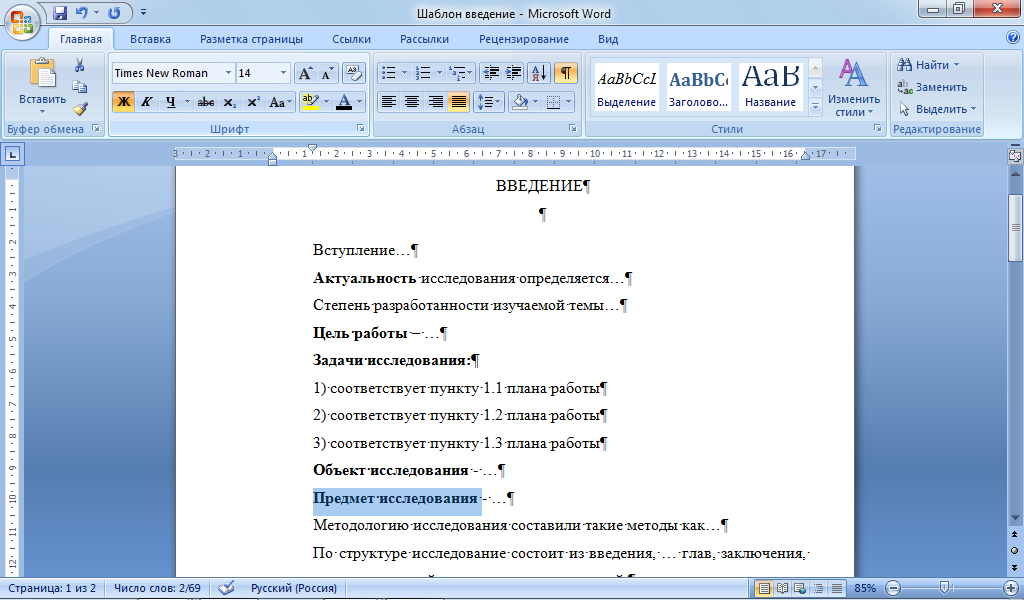This screenshot has width=1024, height=600.
Task: Apply text highlight color yellow marker
Action: 311,102
